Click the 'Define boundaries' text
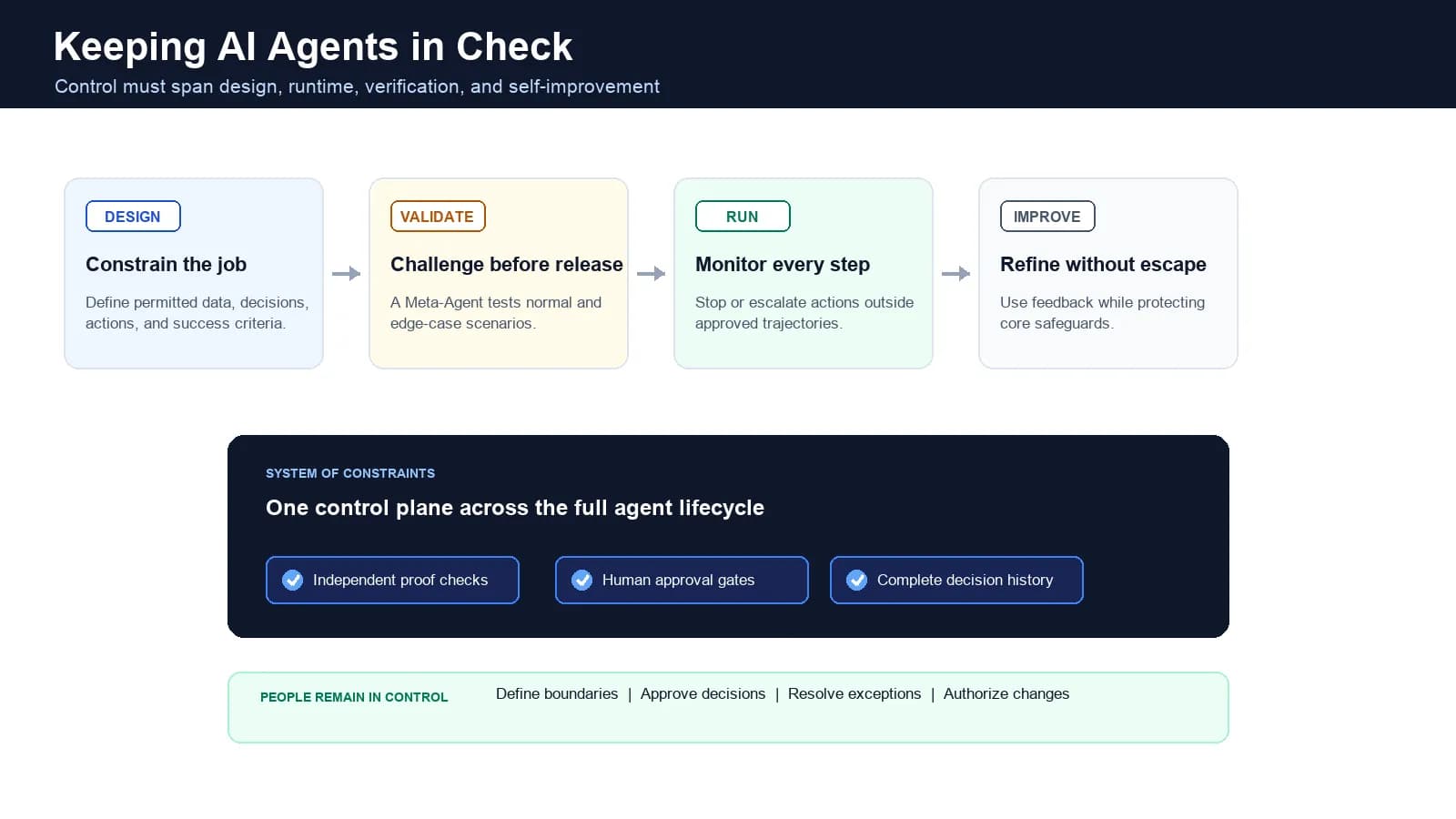Viewport: 1456px width, 819px height. [557, 693]
